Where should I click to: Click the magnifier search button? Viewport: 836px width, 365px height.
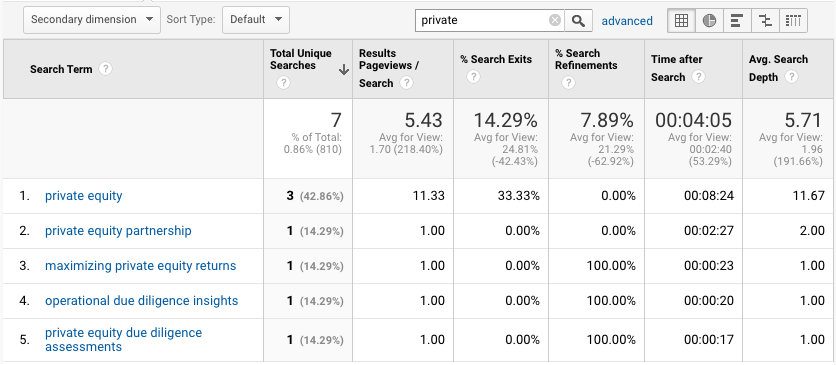pos(578,21)
